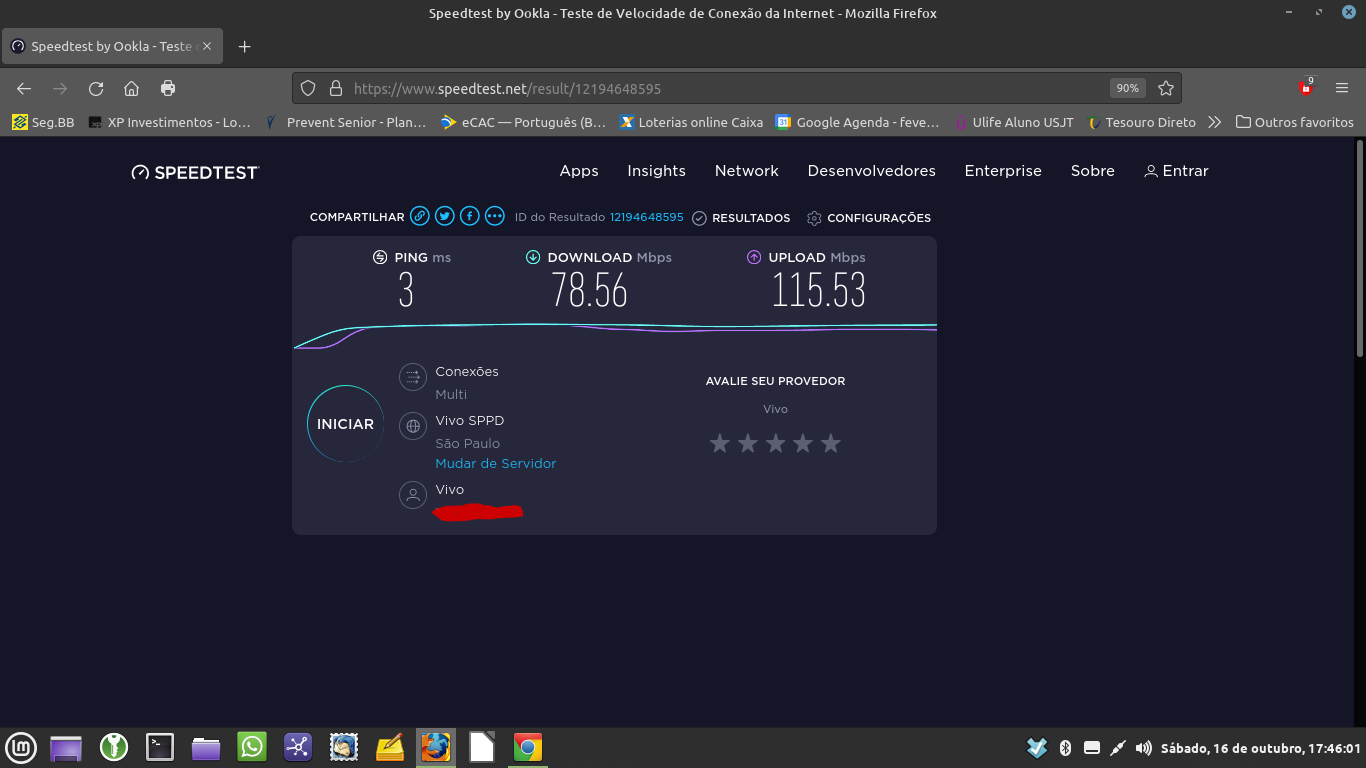Open the Sobre menu item

pos(1093,171)
